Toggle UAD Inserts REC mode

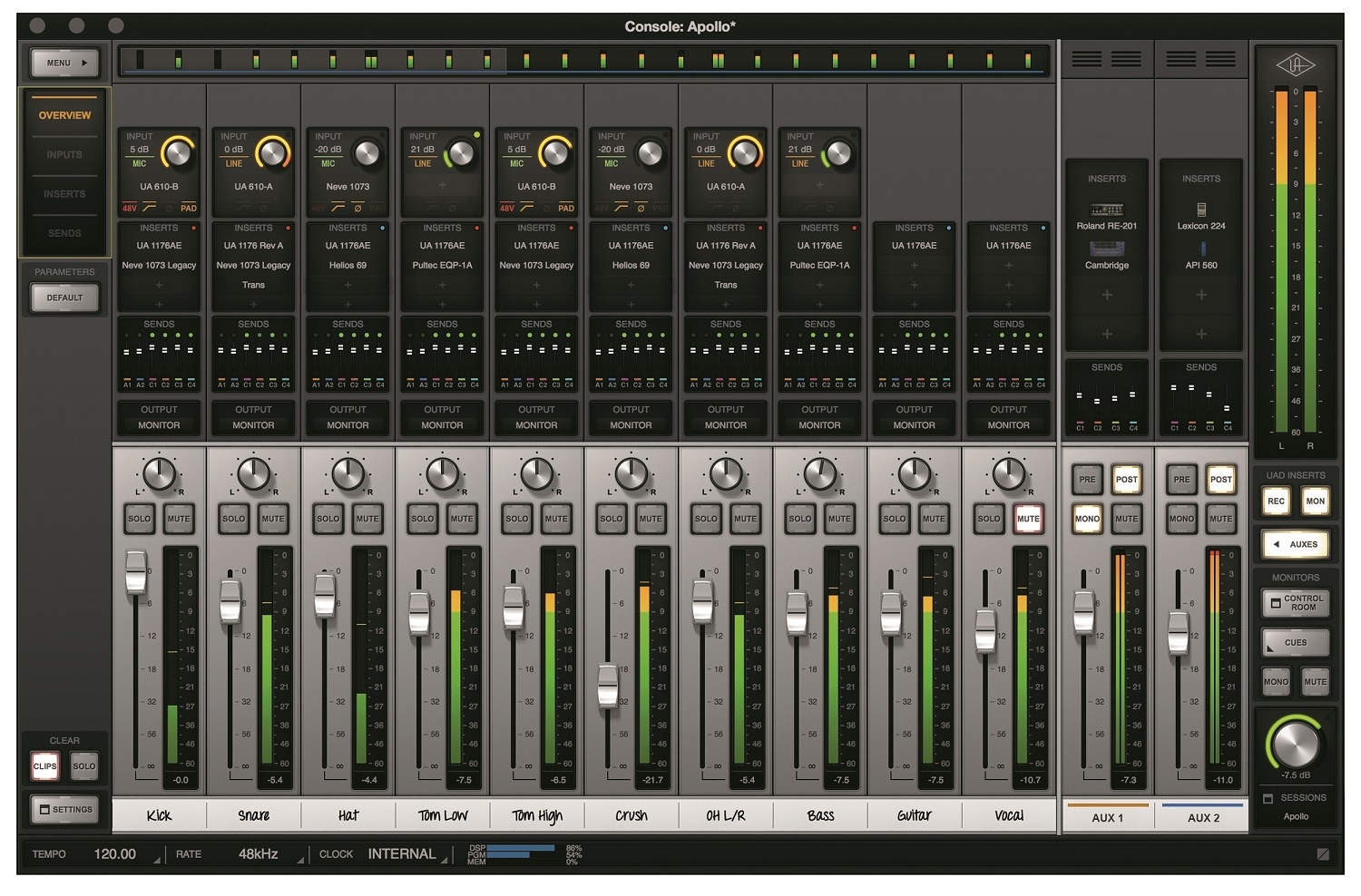point(1276,501)
